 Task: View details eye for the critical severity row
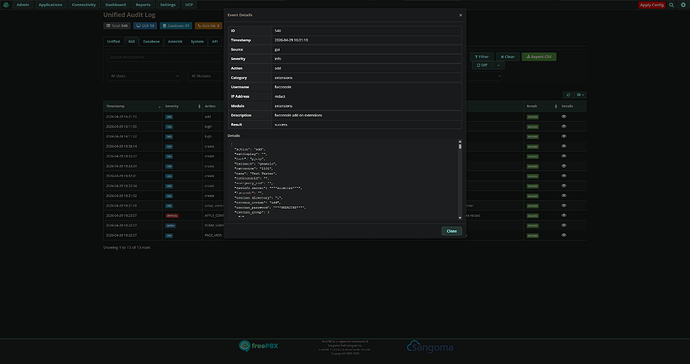pyautogui.click(x=564, y=216)
